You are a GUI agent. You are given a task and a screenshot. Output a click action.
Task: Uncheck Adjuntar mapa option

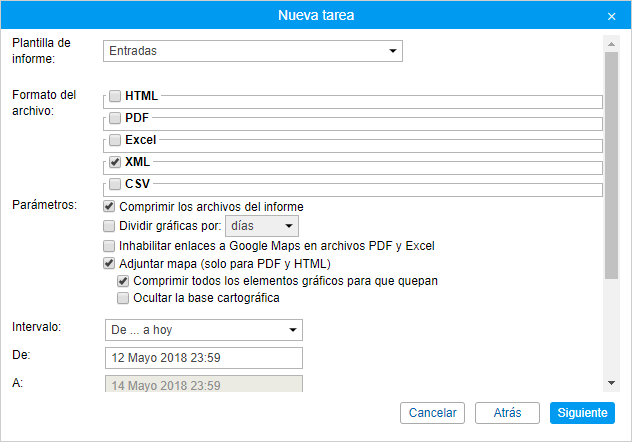tap(109, 264)
